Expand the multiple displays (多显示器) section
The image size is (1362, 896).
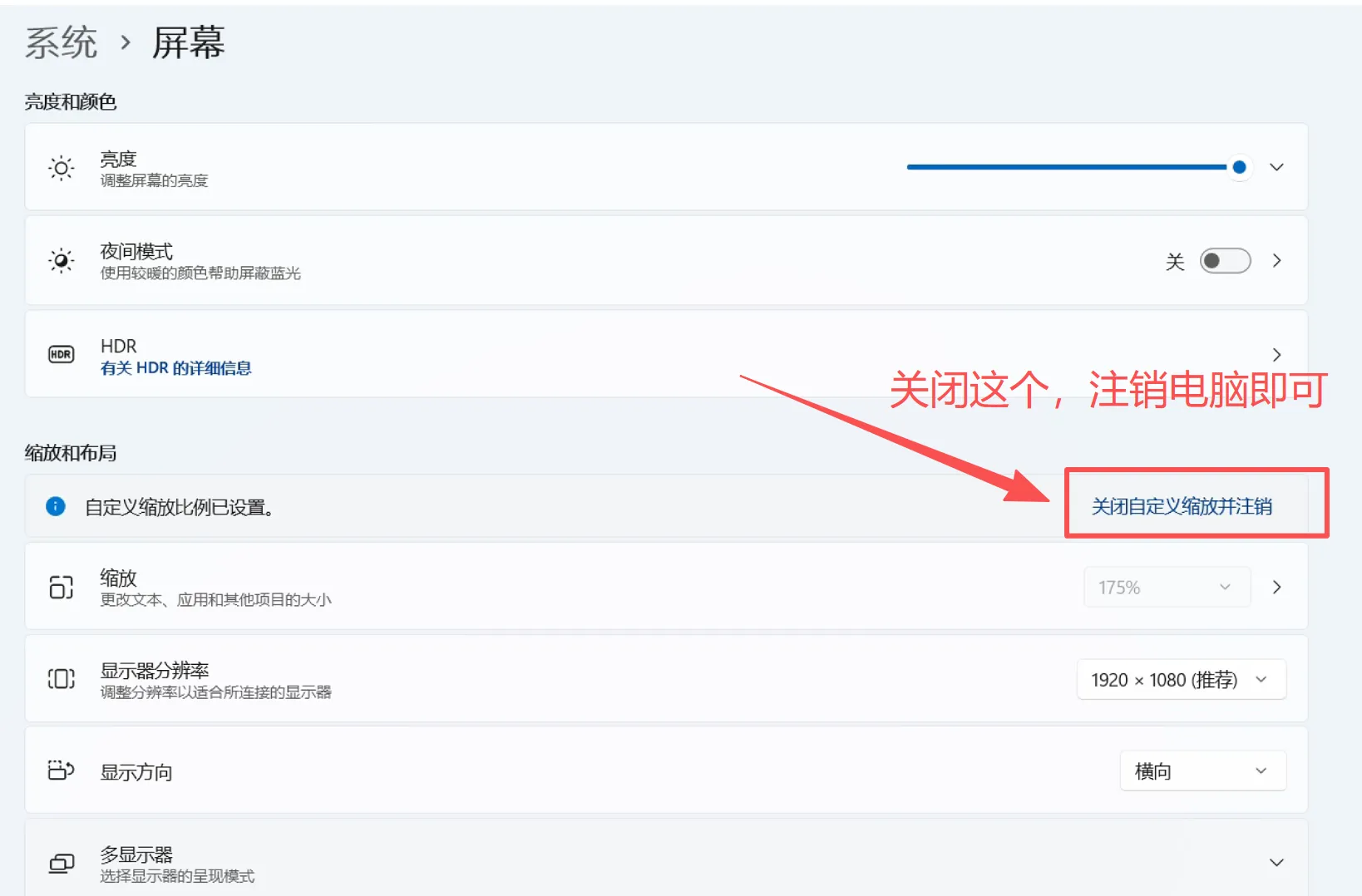(x=1276, y=863)
